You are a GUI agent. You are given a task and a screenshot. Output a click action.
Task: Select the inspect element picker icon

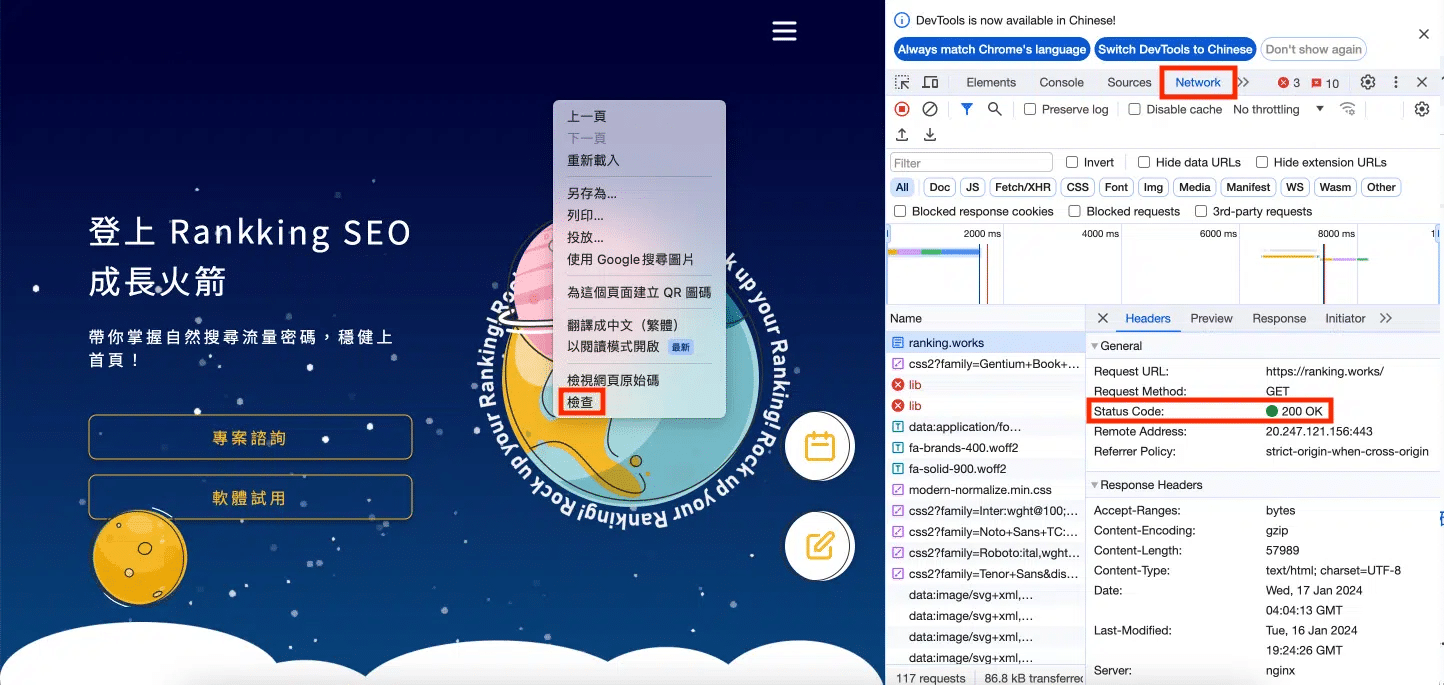click(902, 82)
